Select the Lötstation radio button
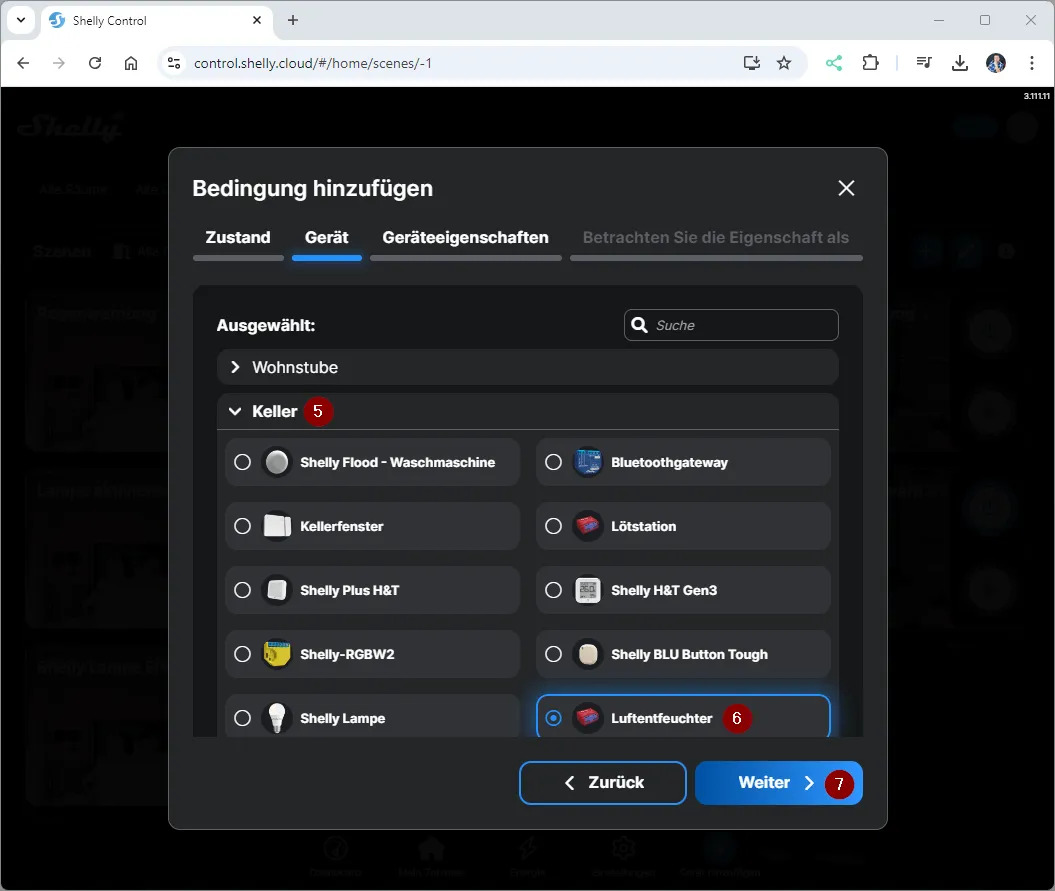1055x891 pixels. [553, 526]
